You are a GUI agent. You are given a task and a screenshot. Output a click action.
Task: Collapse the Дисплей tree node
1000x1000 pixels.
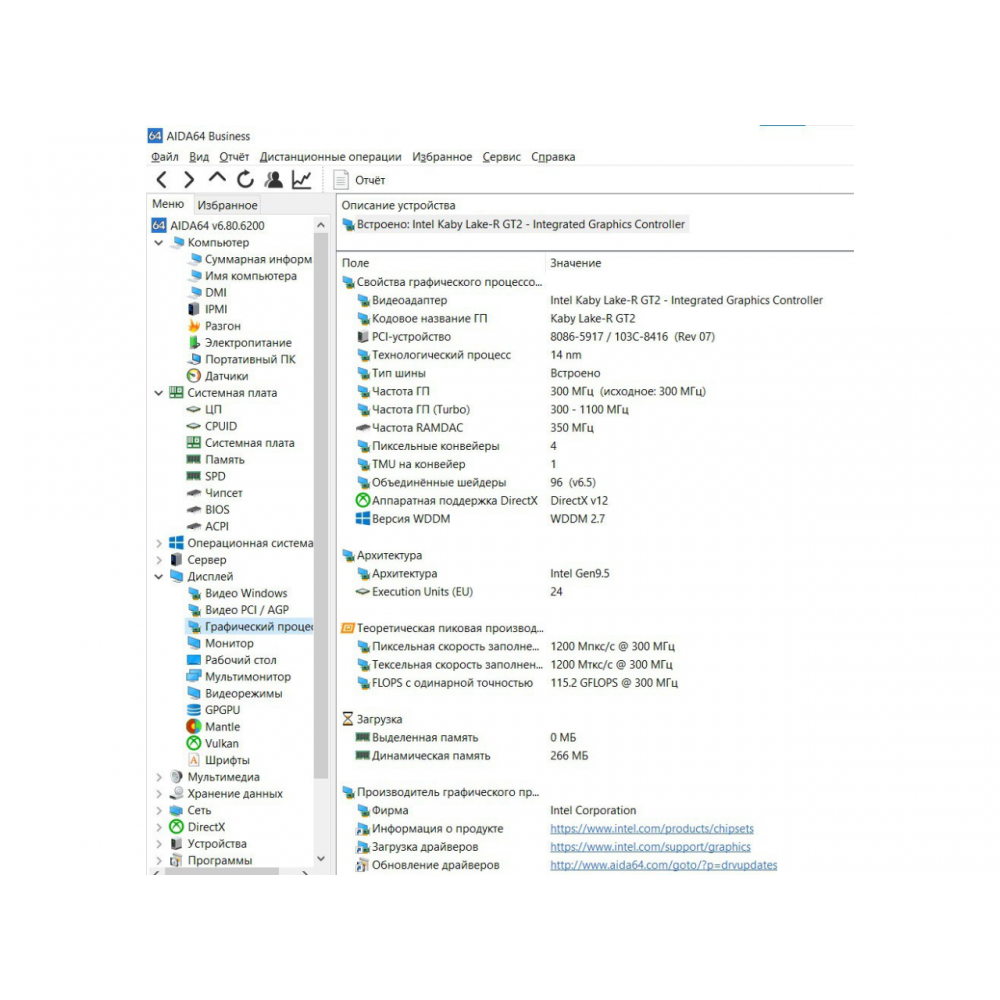coord(159,577)
